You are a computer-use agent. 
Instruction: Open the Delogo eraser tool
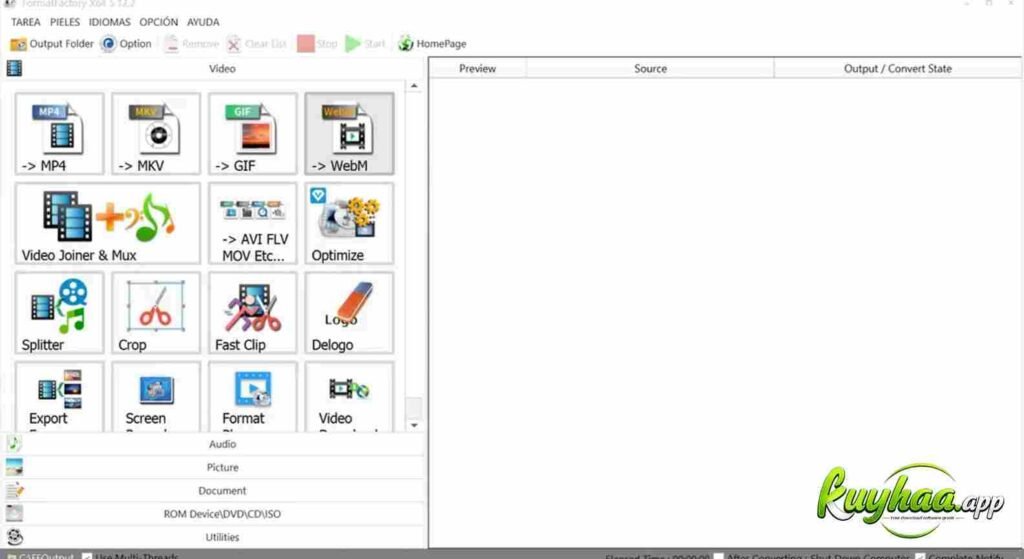coord(349,313)
